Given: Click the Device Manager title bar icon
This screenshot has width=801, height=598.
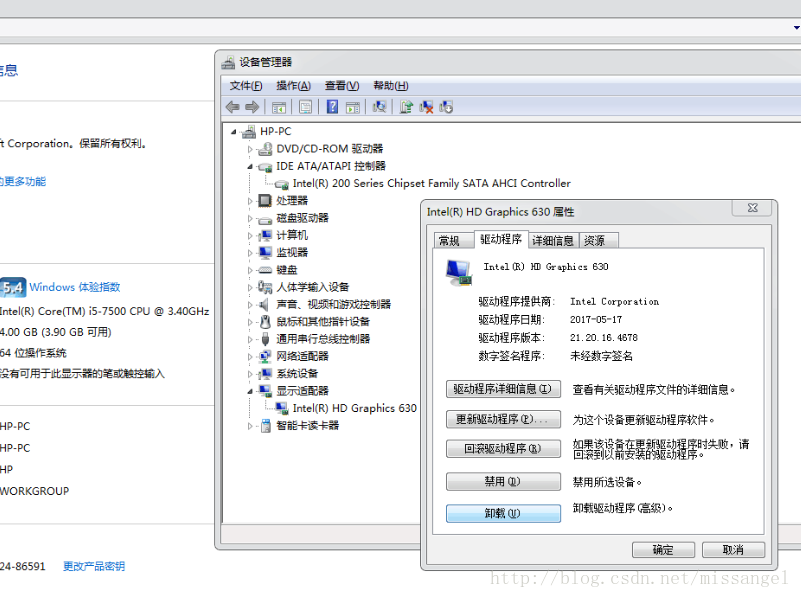Looking at the screenshot, I should 228,62.
